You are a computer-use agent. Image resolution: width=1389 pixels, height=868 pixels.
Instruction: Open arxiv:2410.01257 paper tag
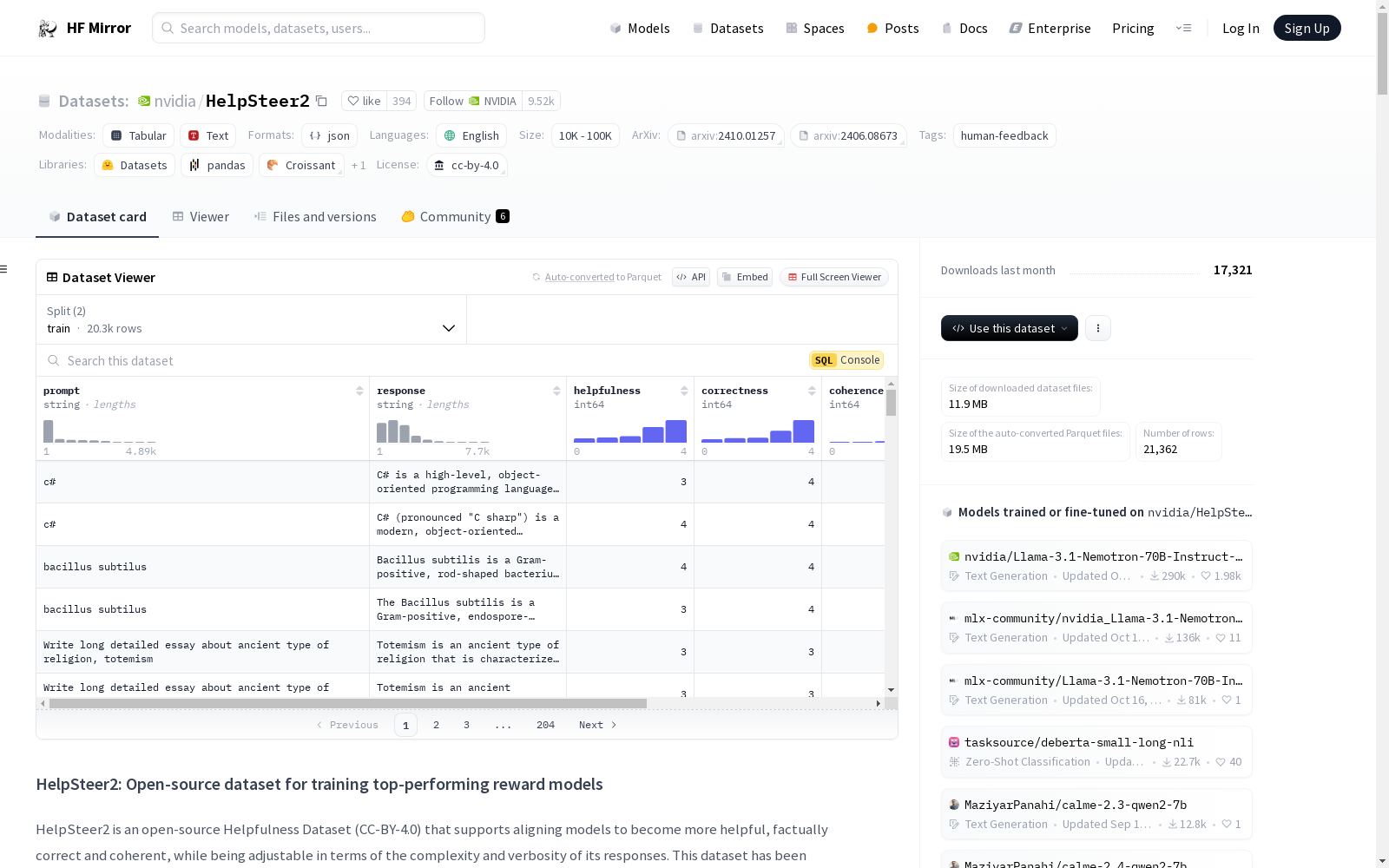pos(726,135)
